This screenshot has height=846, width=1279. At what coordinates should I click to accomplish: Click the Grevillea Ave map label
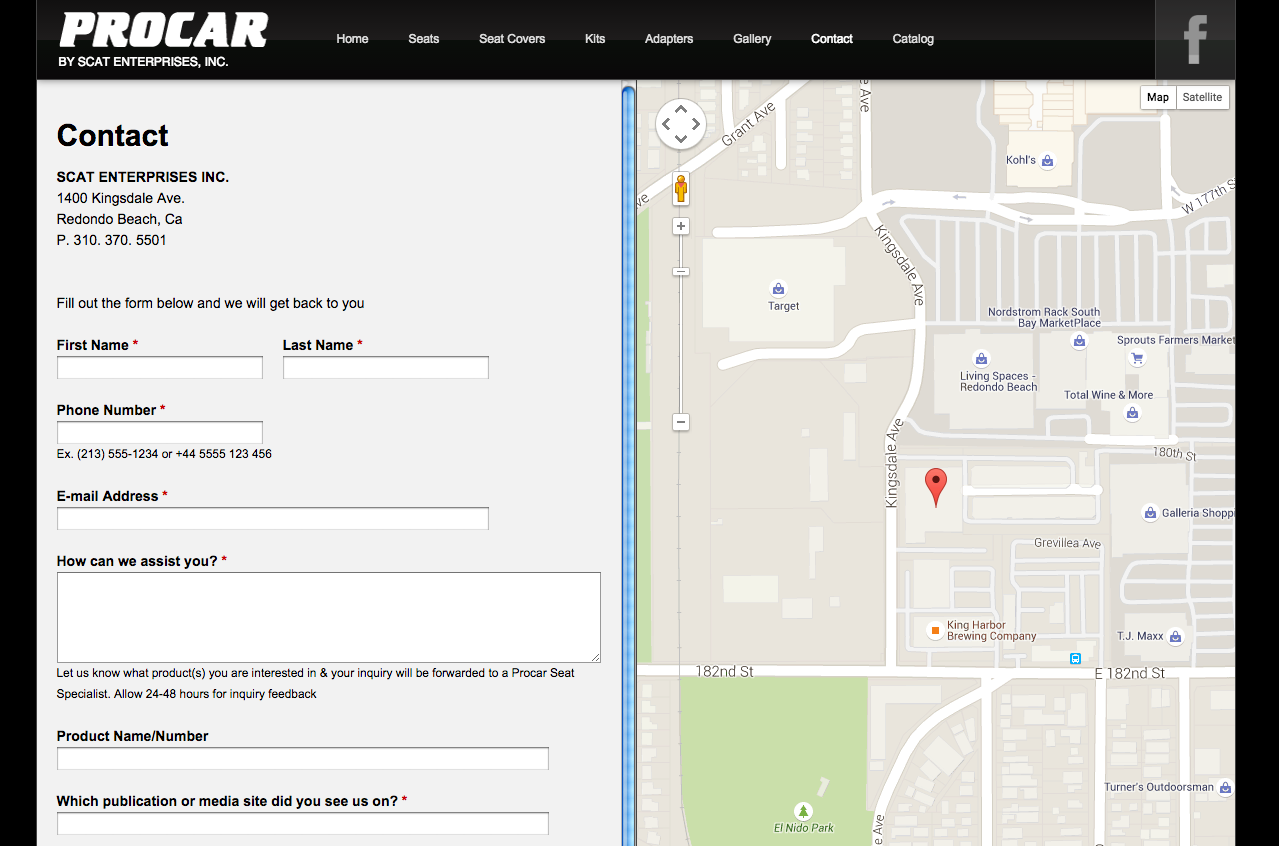click(1067, 543)
